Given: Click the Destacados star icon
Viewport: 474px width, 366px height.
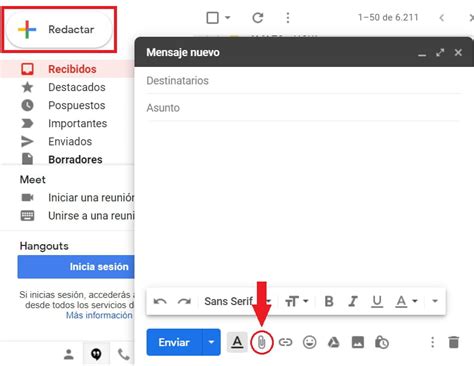Looking at the screenshot, I should pos(27,87).
